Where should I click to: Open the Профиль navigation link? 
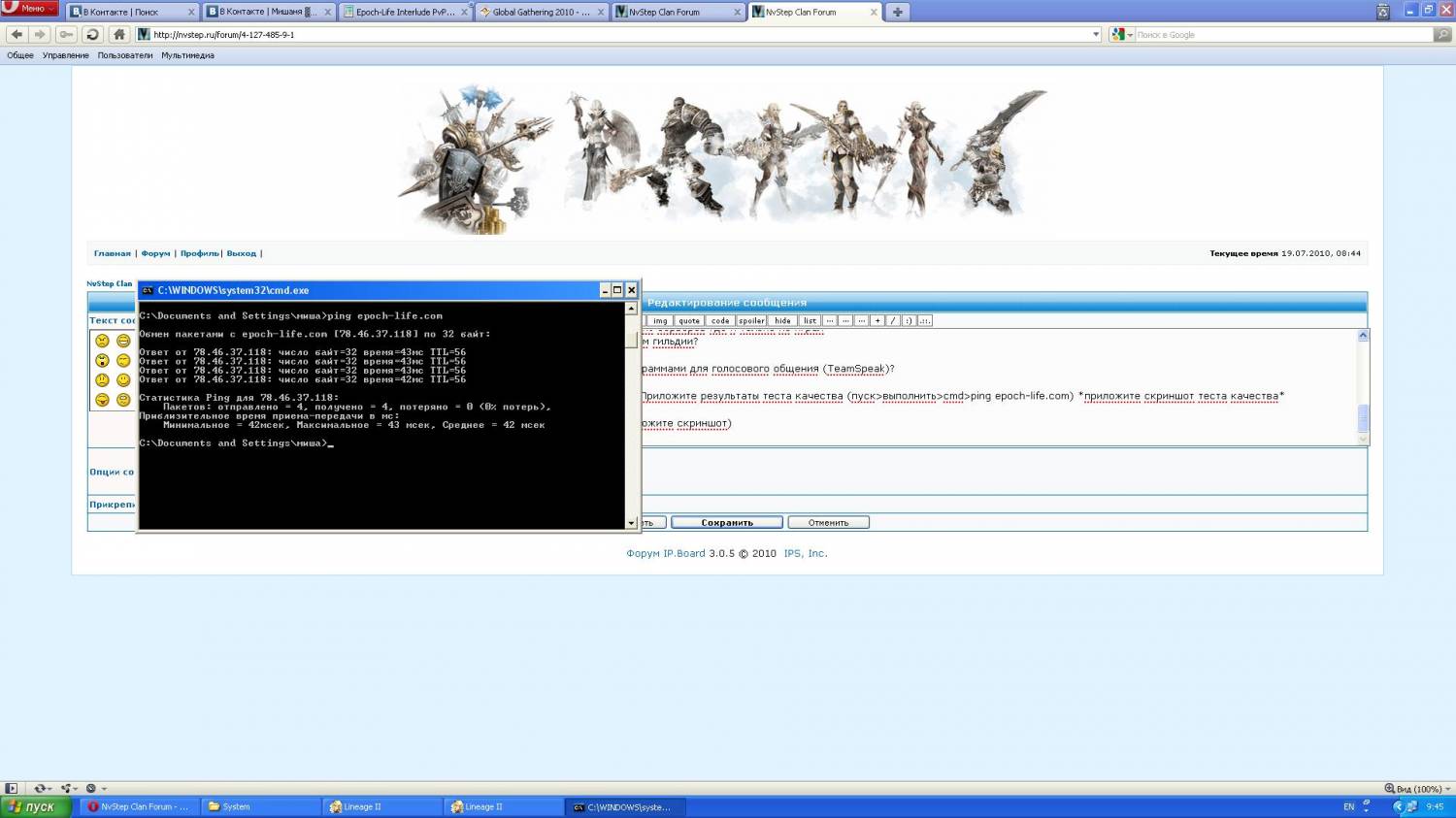199,253
